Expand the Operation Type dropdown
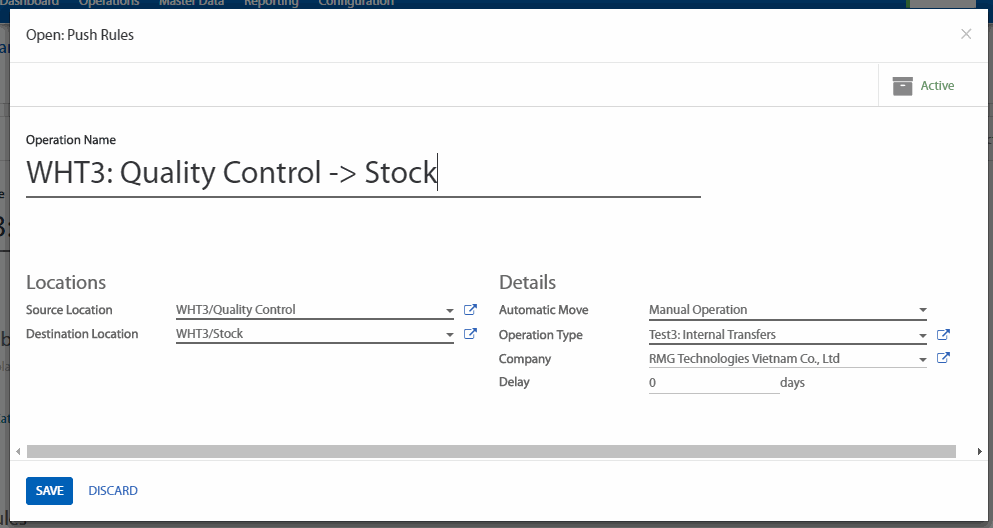Image resolution: width=993 pixels, height=528 pixels. pos(922,335)
